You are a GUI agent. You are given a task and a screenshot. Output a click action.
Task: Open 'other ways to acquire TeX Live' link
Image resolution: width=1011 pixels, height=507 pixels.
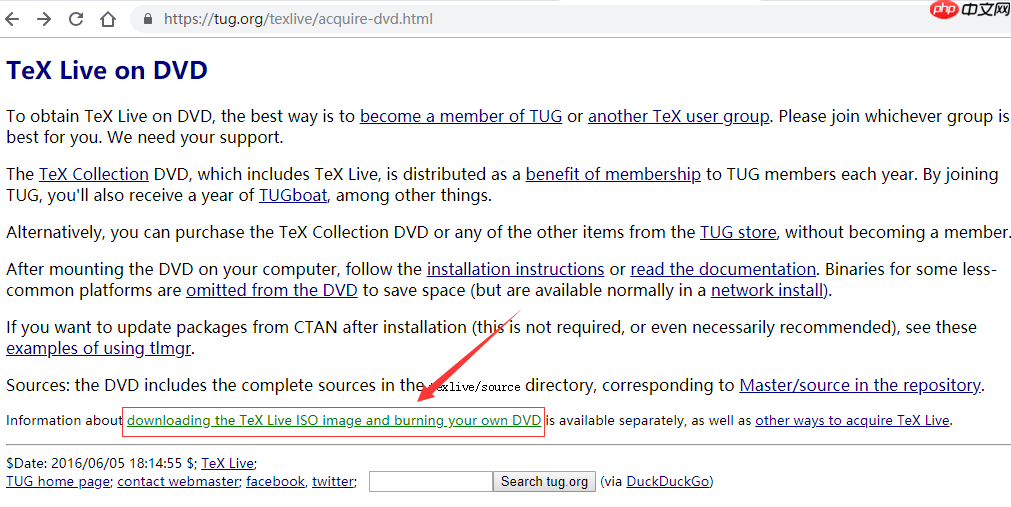[852, 421]
